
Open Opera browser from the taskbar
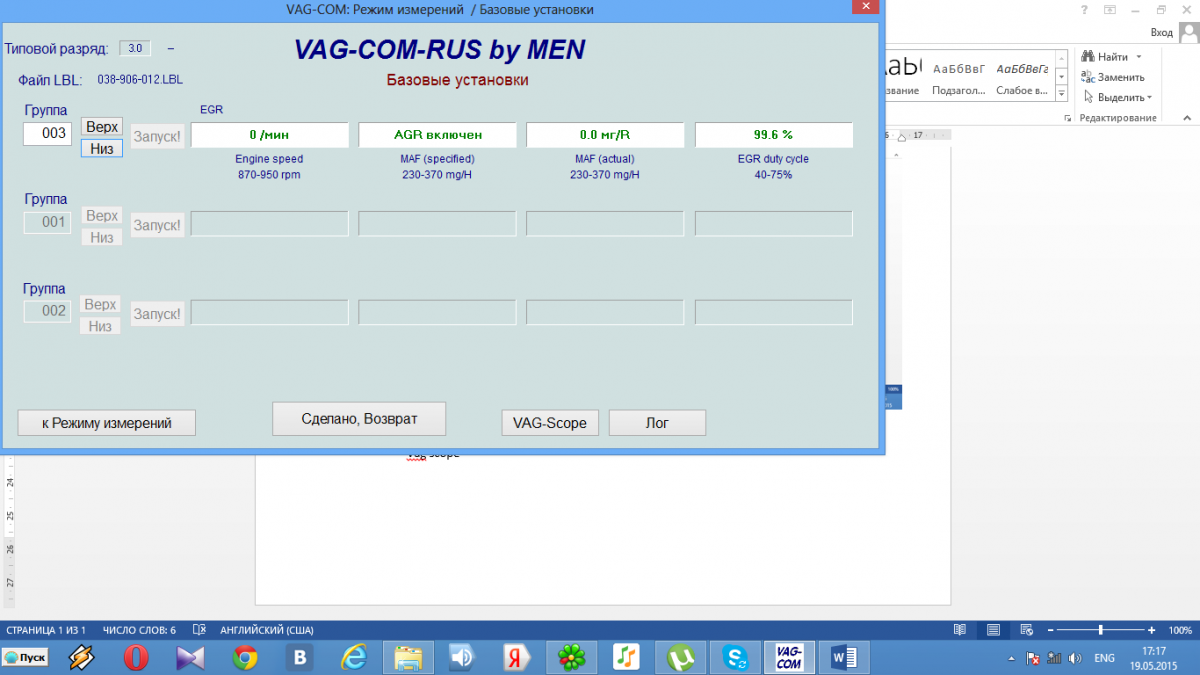point(136,657)
